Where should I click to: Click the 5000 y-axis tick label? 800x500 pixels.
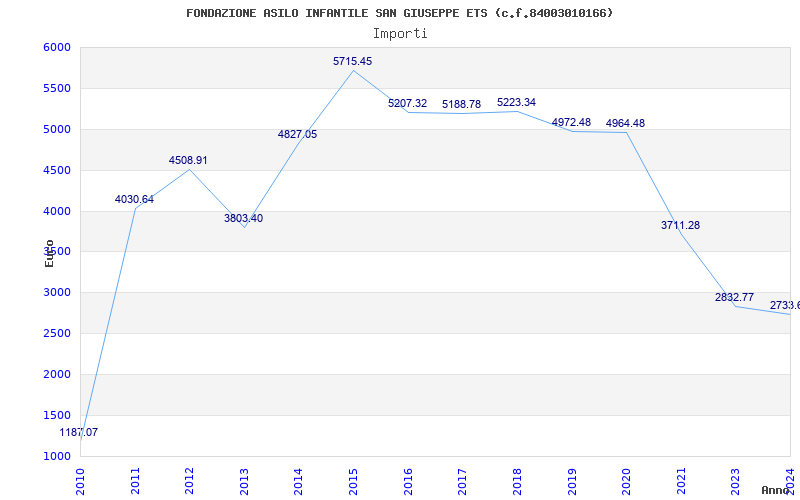pos(57,129)
